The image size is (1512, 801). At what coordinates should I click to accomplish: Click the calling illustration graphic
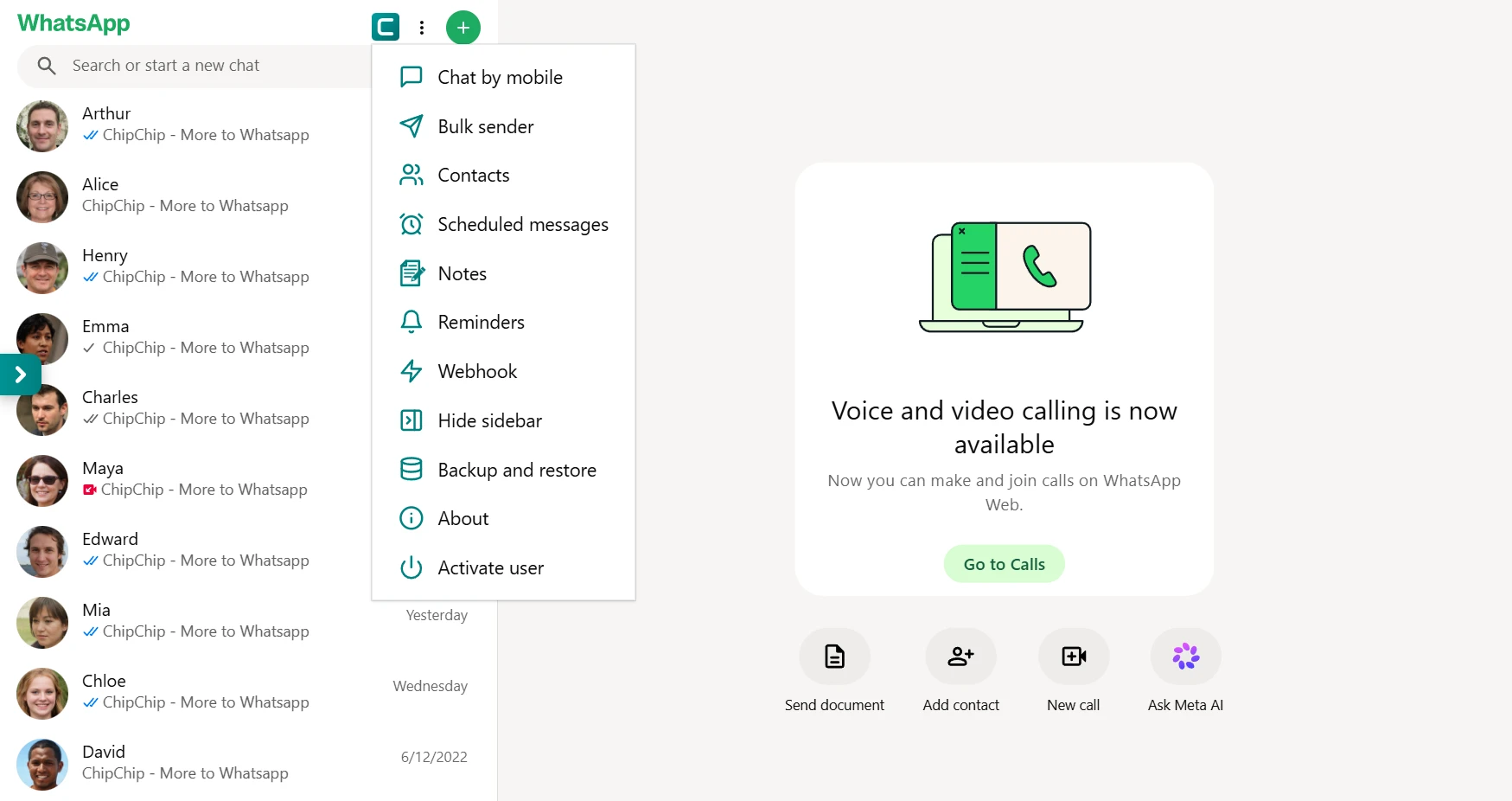(1005, 277)
